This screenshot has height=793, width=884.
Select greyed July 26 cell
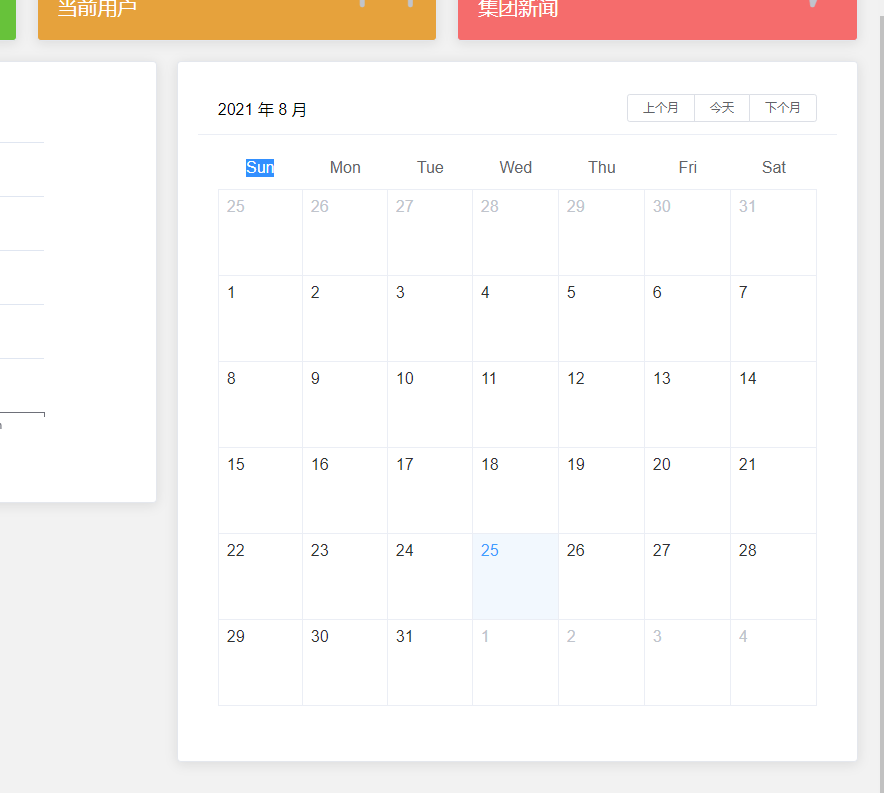(345, 233)
